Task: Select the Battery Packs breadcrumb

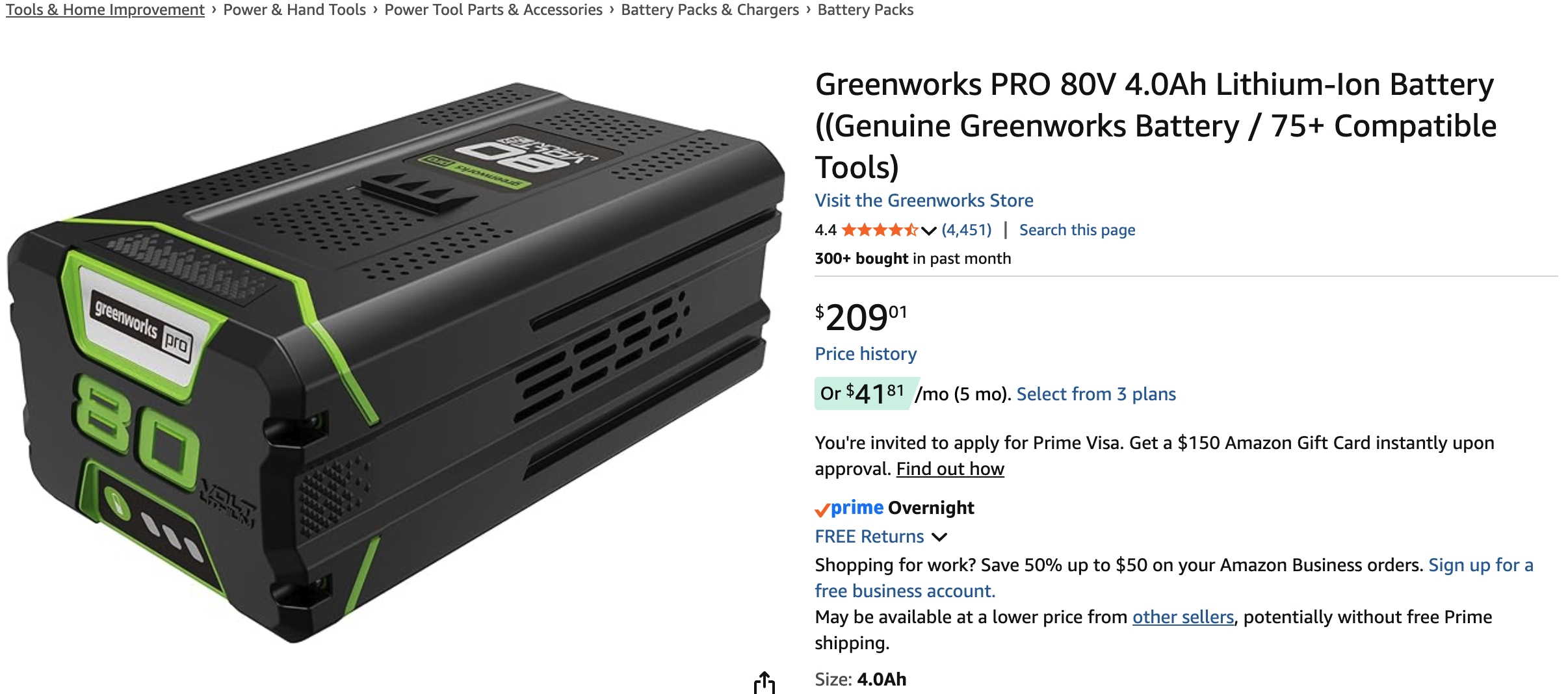Action: coord(865,10)
